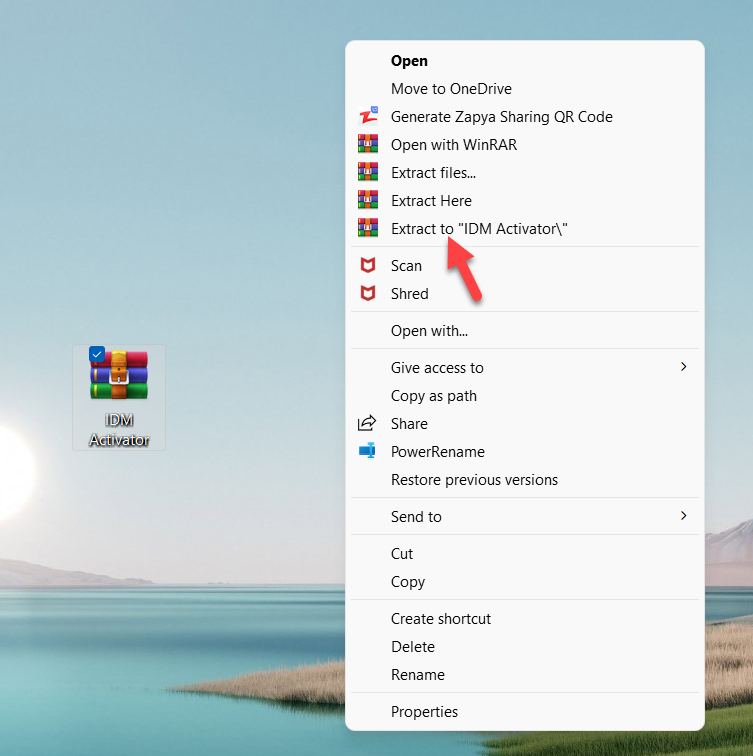Uncheck the selection checkbox on IDM Activator
753x756 pixels.
[97, 354]
